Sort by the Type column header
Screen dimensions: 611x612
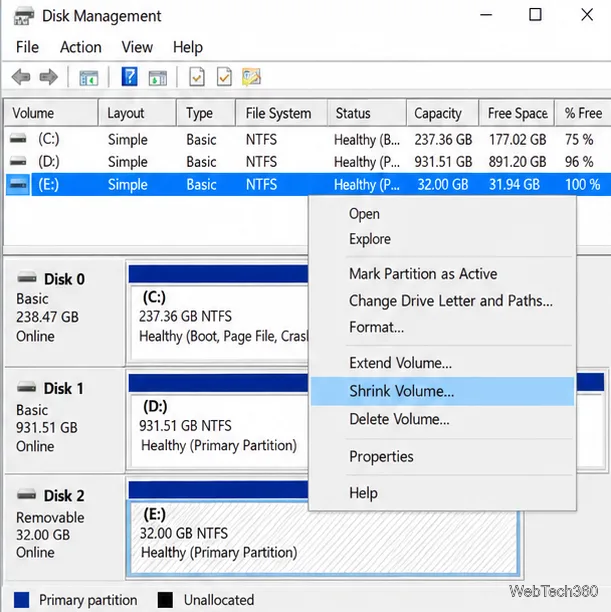pos(206,113)
